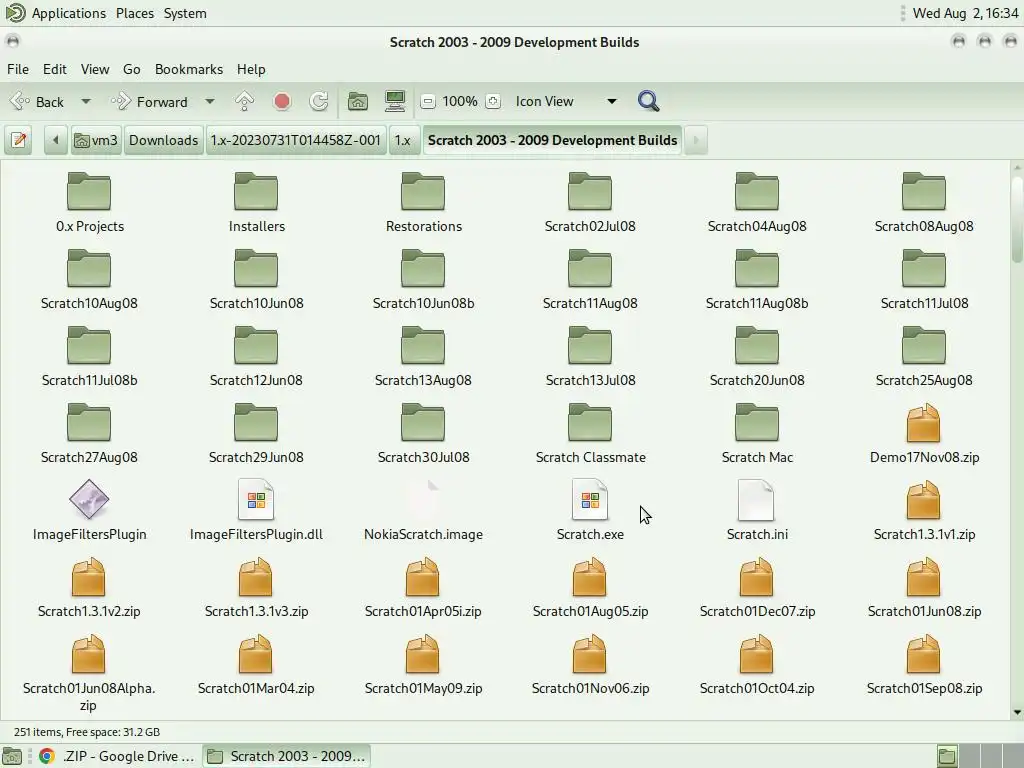Select the Demo17Nov08.zip archive
Image resolution: width=1024 pixels, height=768 pixels.
point(924,434)
